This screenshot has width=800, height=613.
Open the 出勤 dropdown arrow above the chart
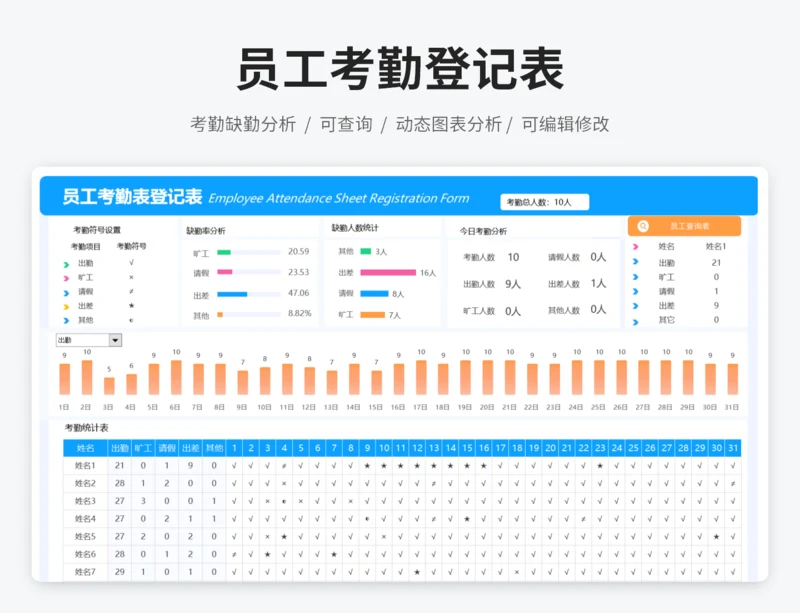pyautogui.click(x=115, y=340)
